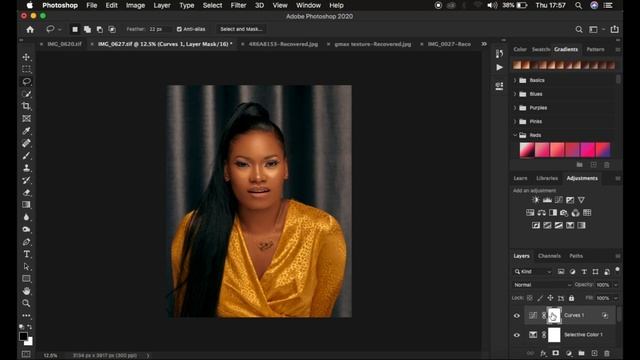Select the Gradient tool

coord(27,204)
